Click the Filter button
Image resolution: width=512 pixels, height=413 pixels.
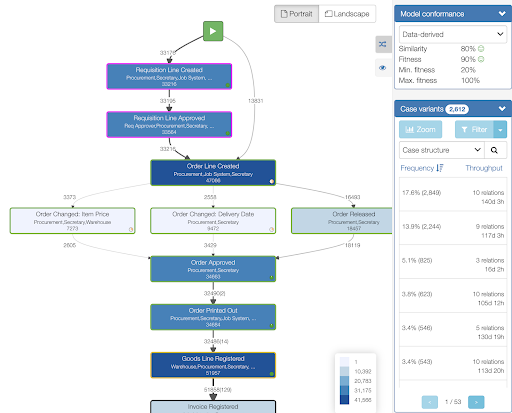pyautogui.click(x=474, y=129)
